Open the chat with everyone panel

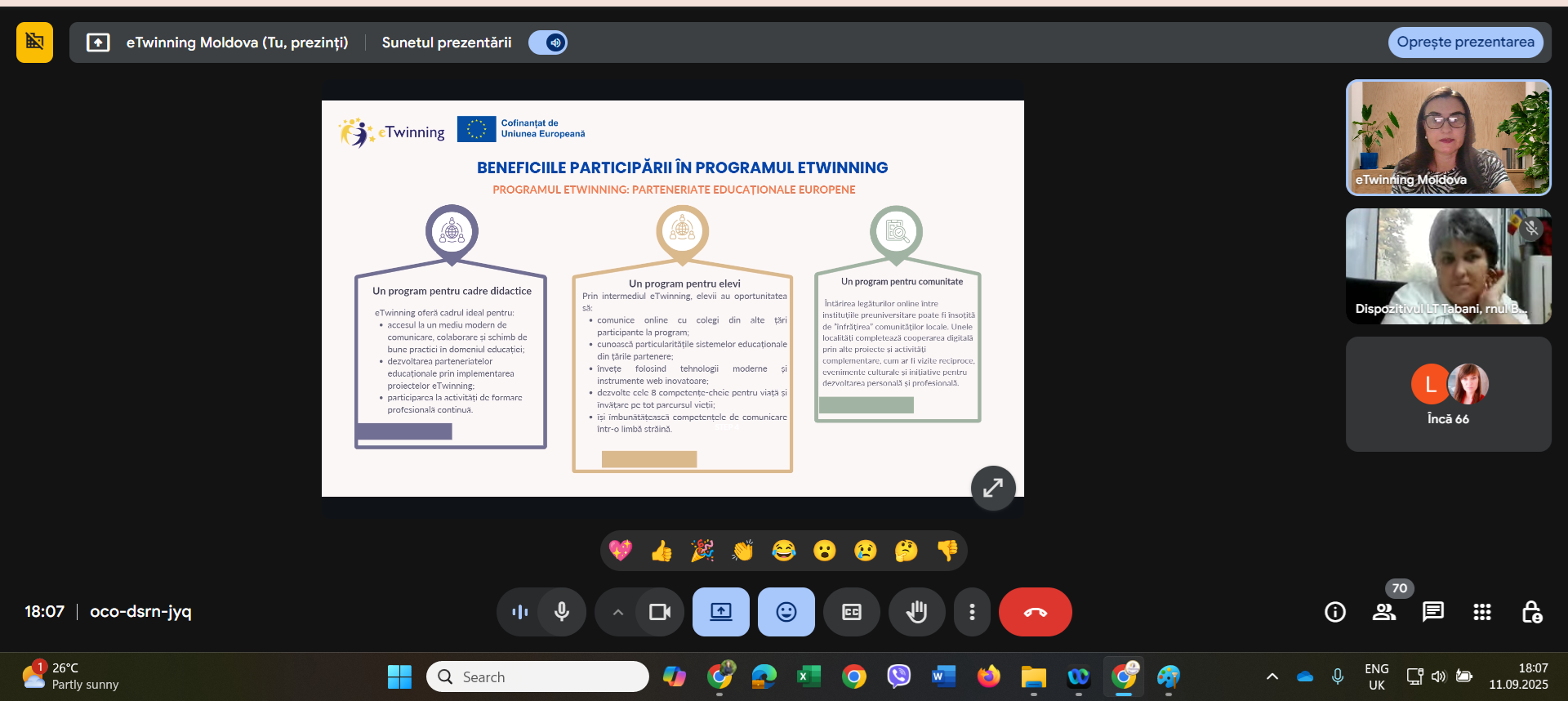(x=1433, y=612)
